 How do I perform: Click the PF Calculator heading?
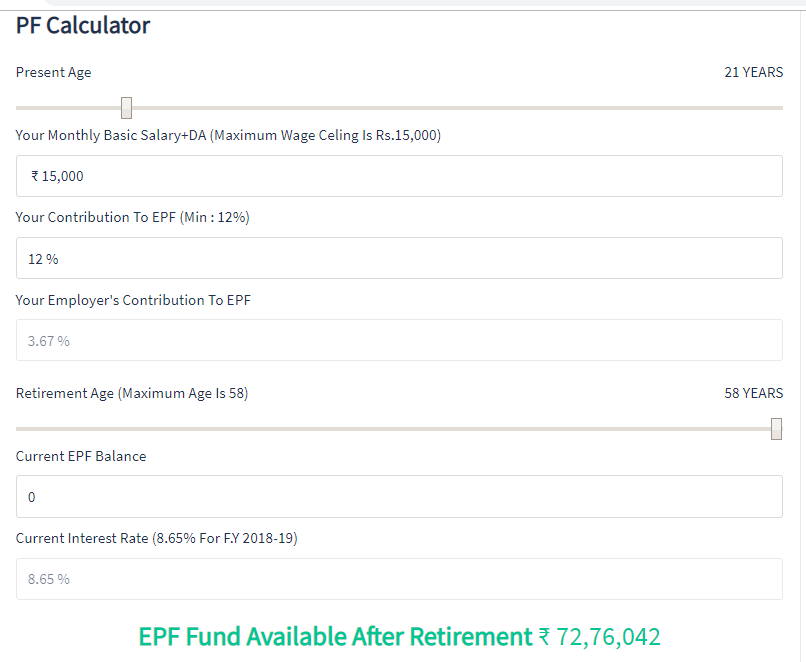click(83, 26)
